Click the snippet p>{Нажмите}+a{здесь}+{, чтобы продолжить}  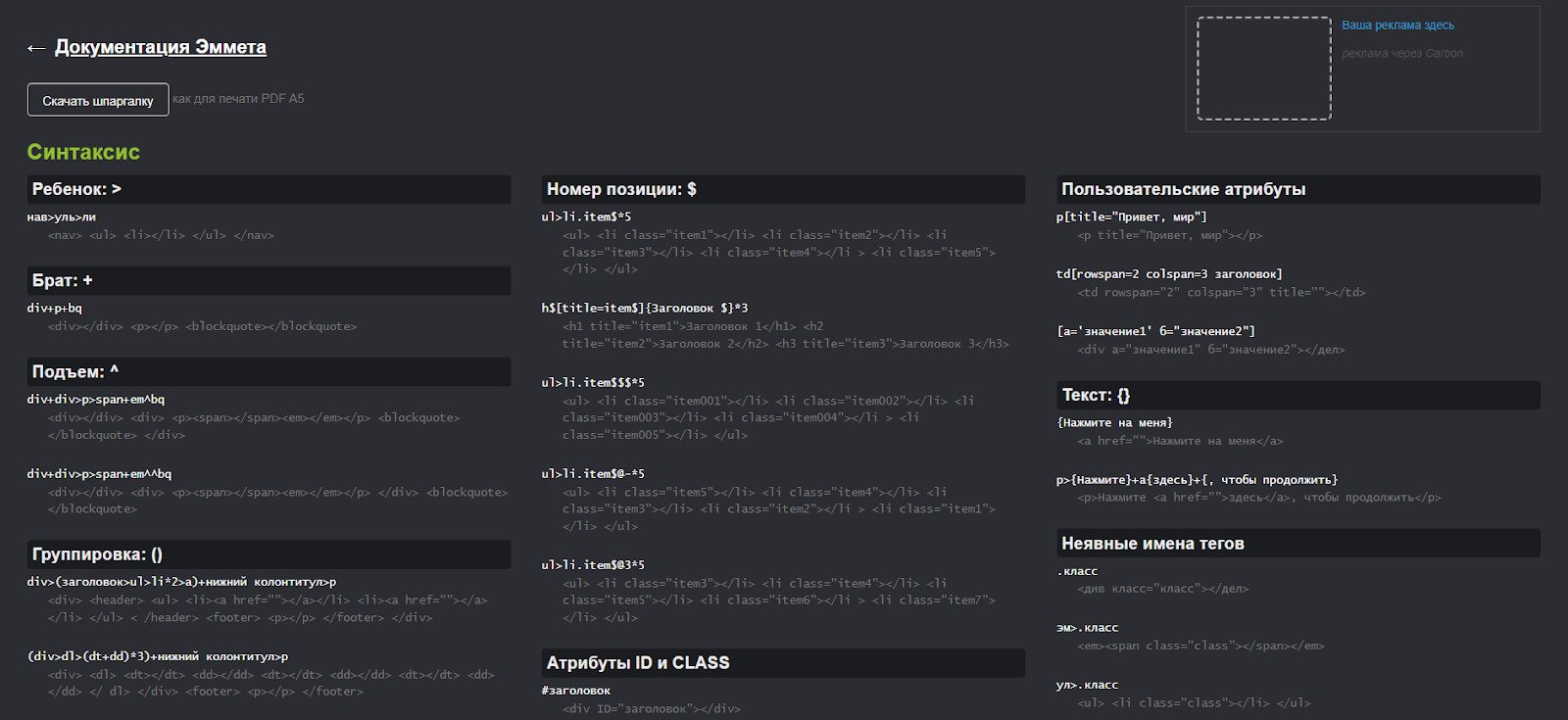(x=1197, y=480)
